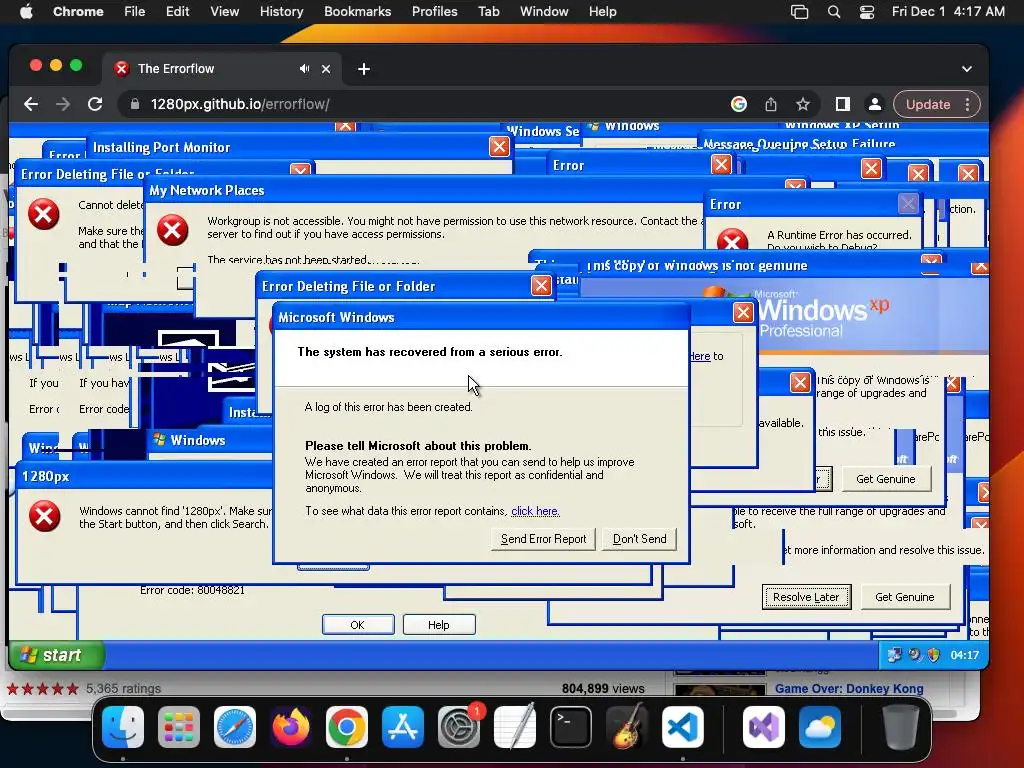Click the Send Error Report button
1024x768 pixels.
[x=543, y=539]
